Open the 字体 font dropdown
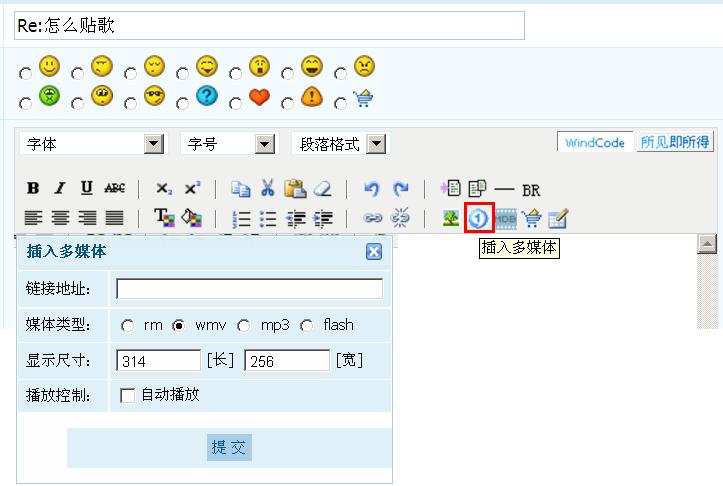The image size is (723, 486). click(x=153, y=144)
